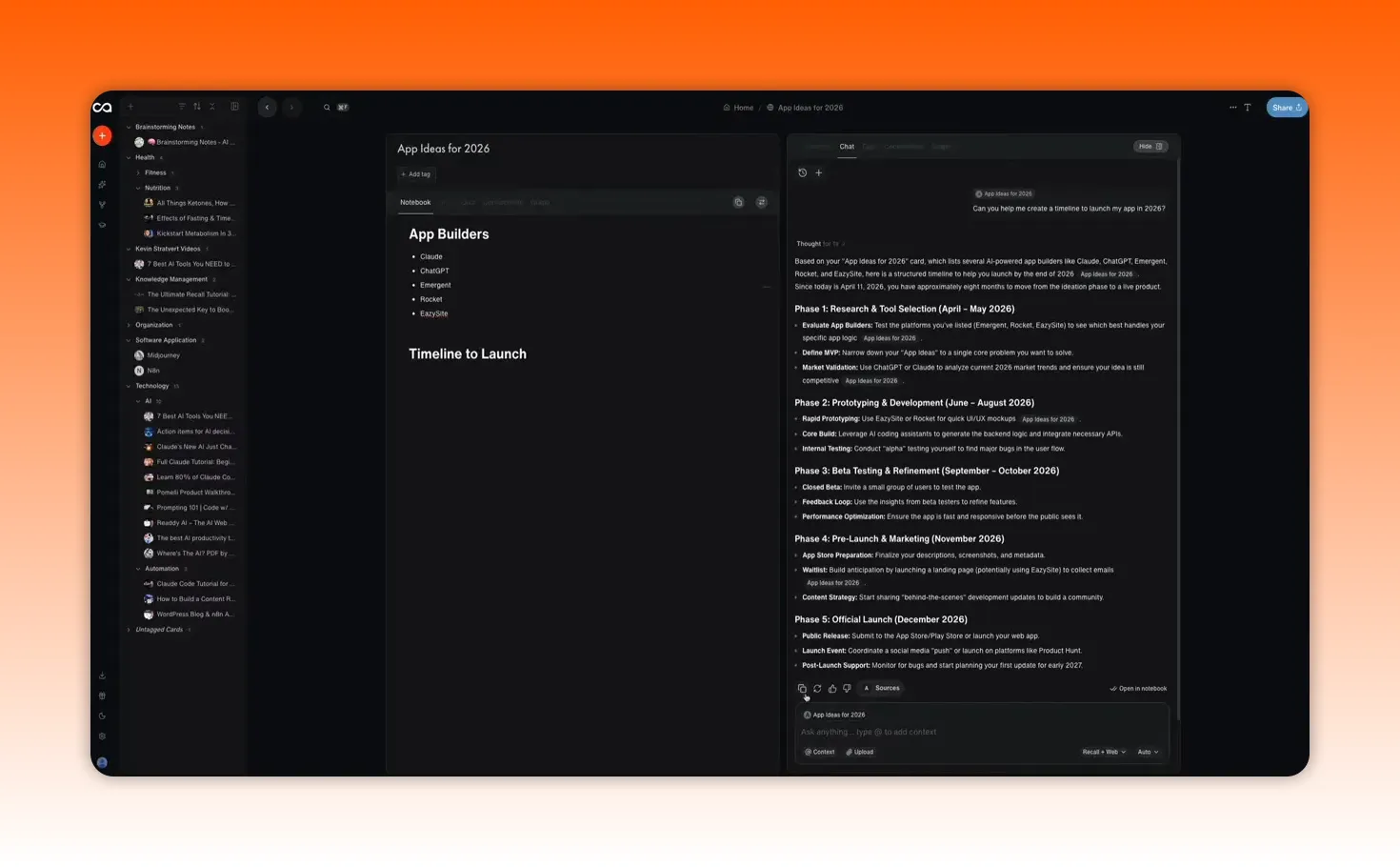
Task: Click the Ask anything input field
Action: [981, 732]
